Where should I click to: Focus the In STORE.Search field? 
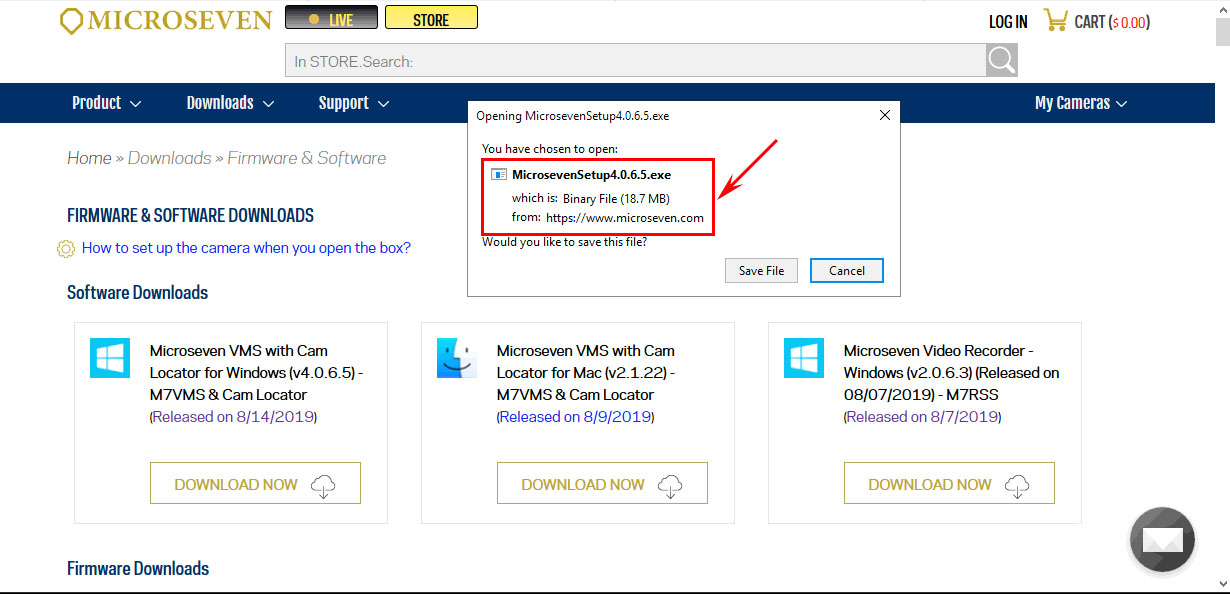(x=636, y=61)
